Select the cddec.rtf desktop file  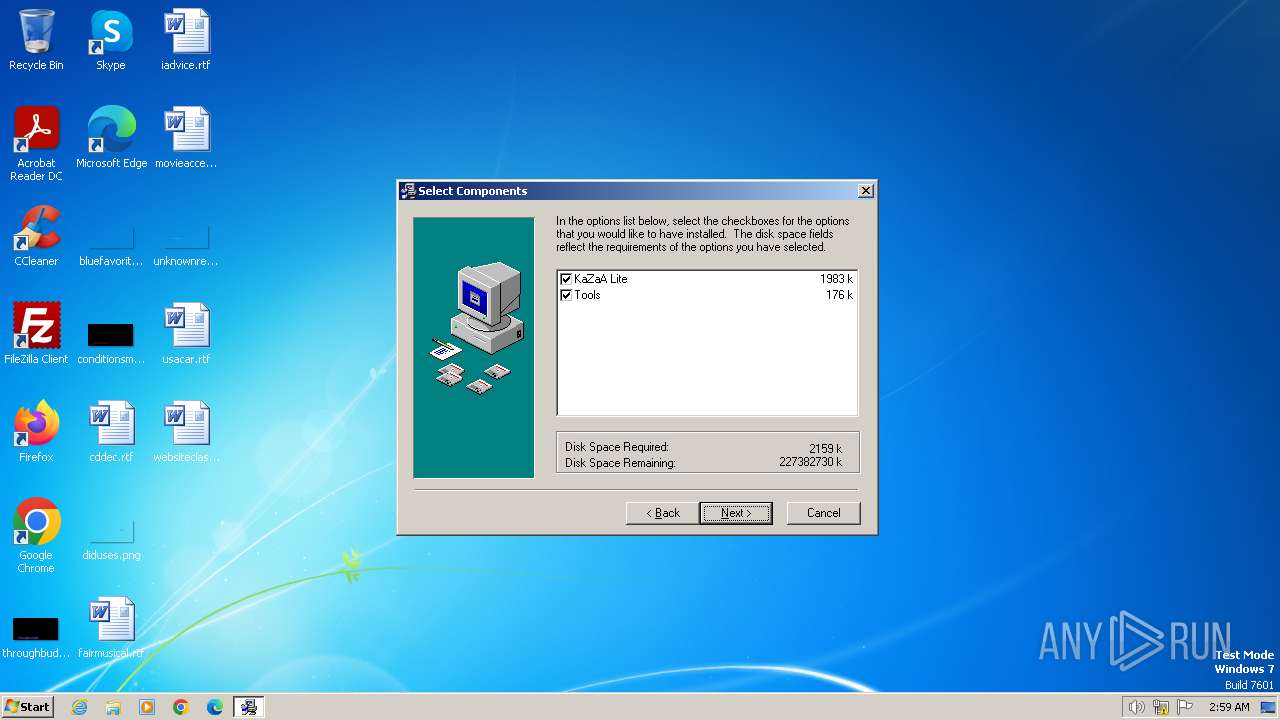click(x=111, y=432)
